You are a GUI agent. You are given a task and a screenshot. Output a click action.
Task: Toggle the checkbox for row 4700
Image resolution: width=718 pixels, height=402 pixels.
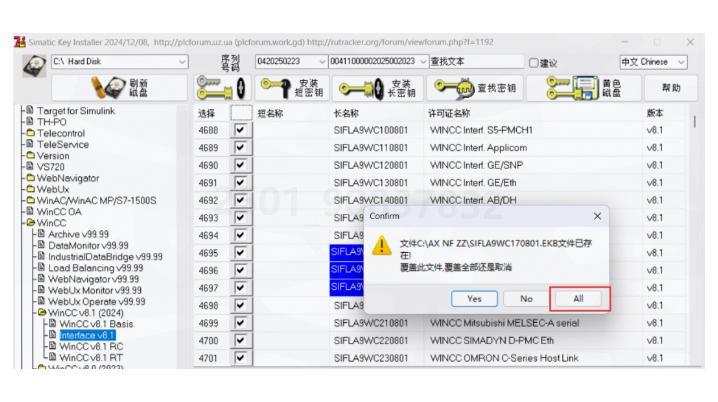(x=240, y=340)
